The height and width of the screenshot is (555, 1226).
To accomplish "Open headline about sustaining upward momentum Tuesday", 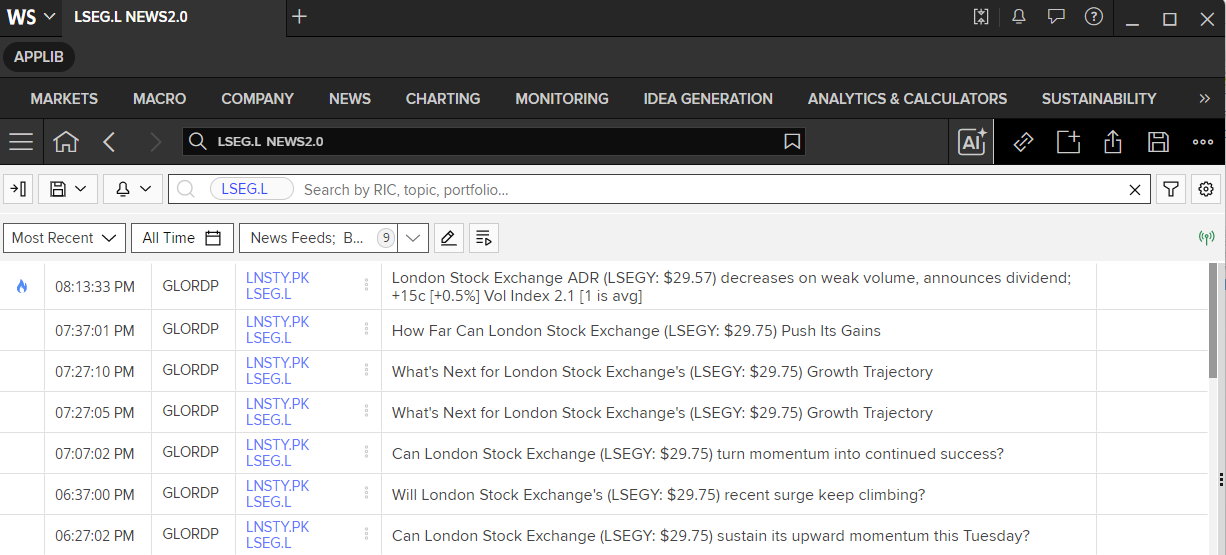I will [x=711, y=536].
